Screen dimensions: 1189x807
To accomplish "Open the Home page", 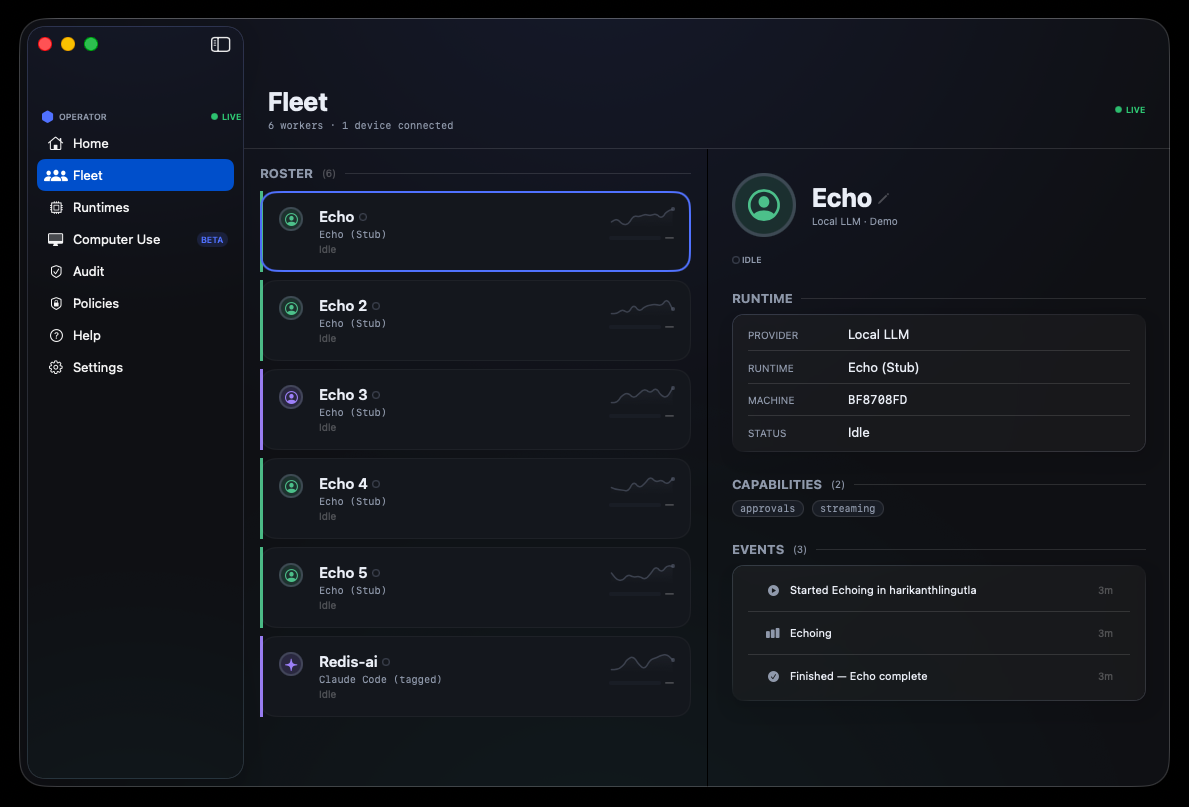I will pyautogui.click(x=135, y=143).
